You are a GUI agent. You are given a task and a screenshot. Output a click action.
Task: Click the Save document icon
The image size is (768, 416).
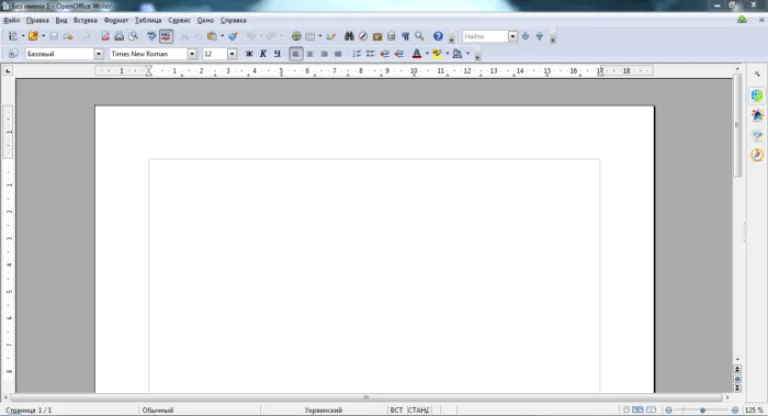54,36
